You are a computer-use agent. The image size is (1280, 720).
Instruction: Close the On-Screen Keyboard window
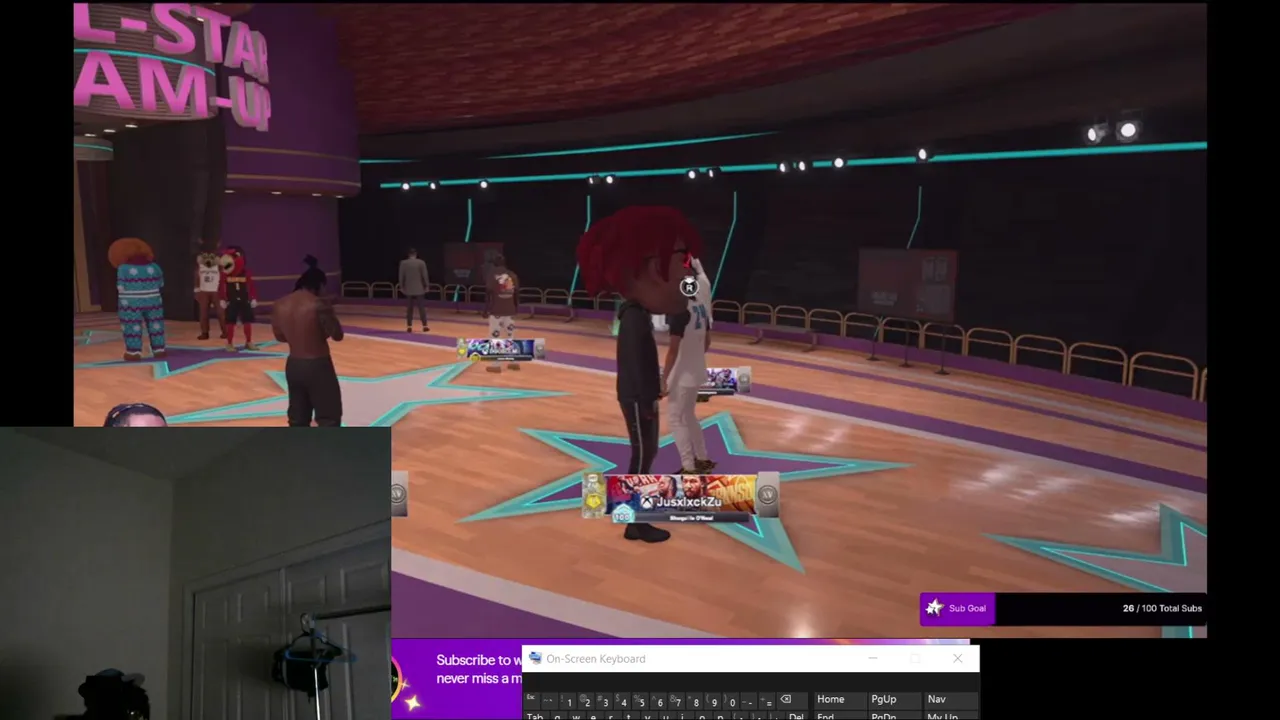[958, 658]
